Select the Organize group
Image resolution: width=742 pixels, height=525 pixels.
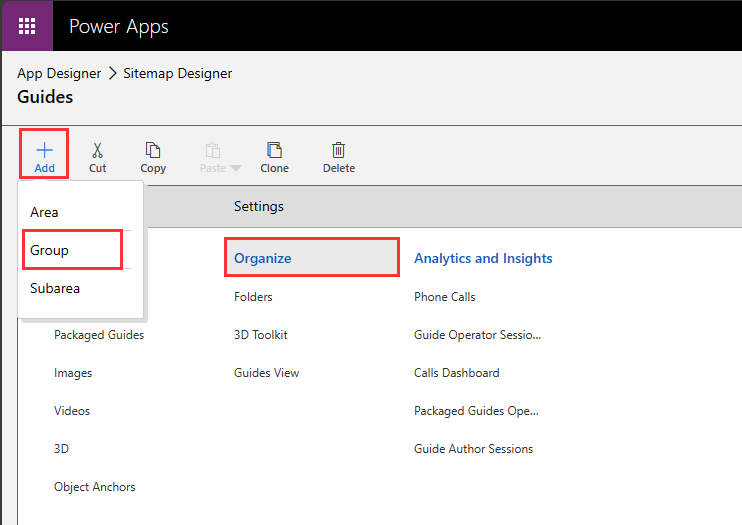(x=312, y=258)
